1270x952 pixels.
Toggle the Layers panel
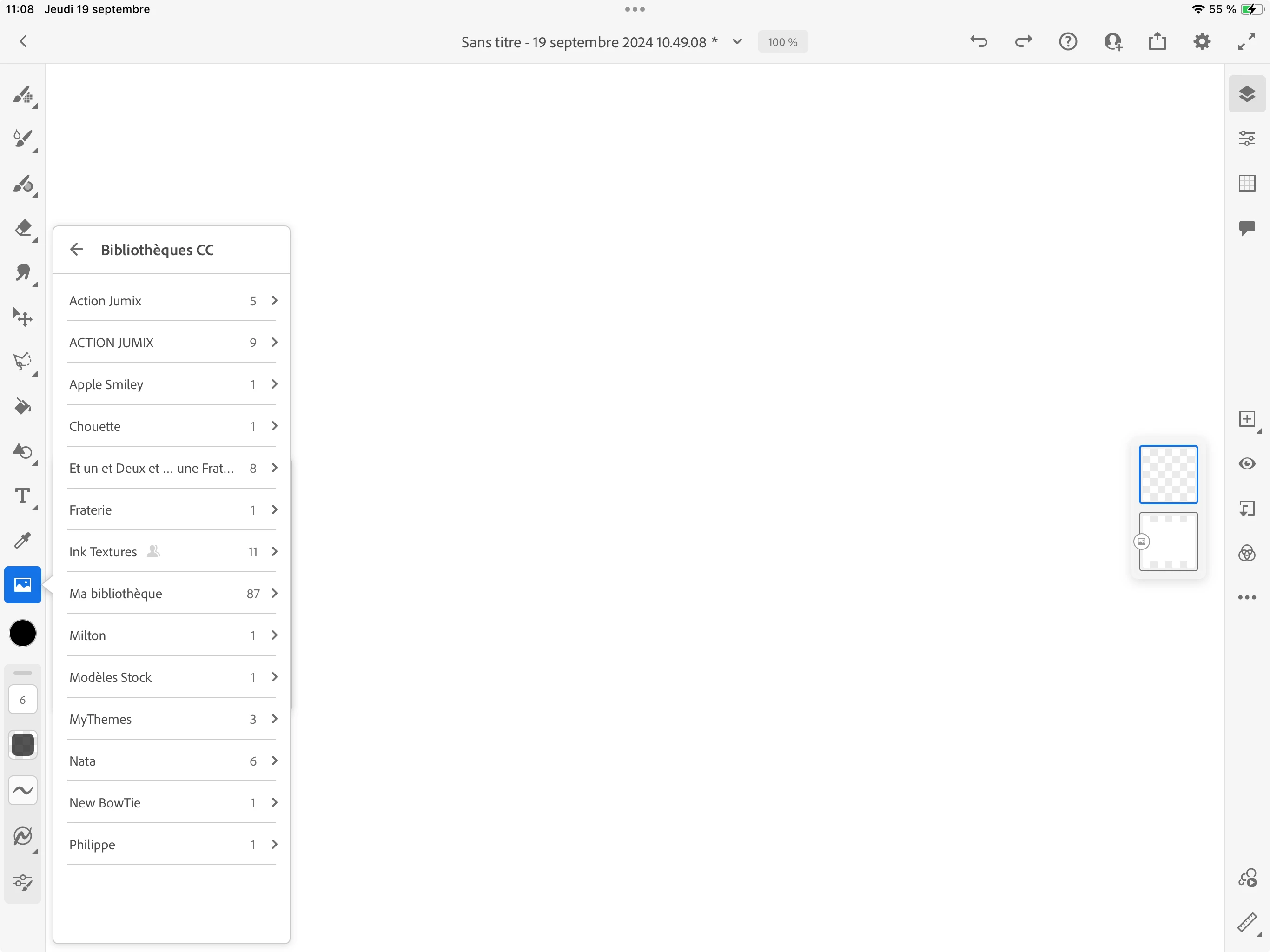point(1246,93)
